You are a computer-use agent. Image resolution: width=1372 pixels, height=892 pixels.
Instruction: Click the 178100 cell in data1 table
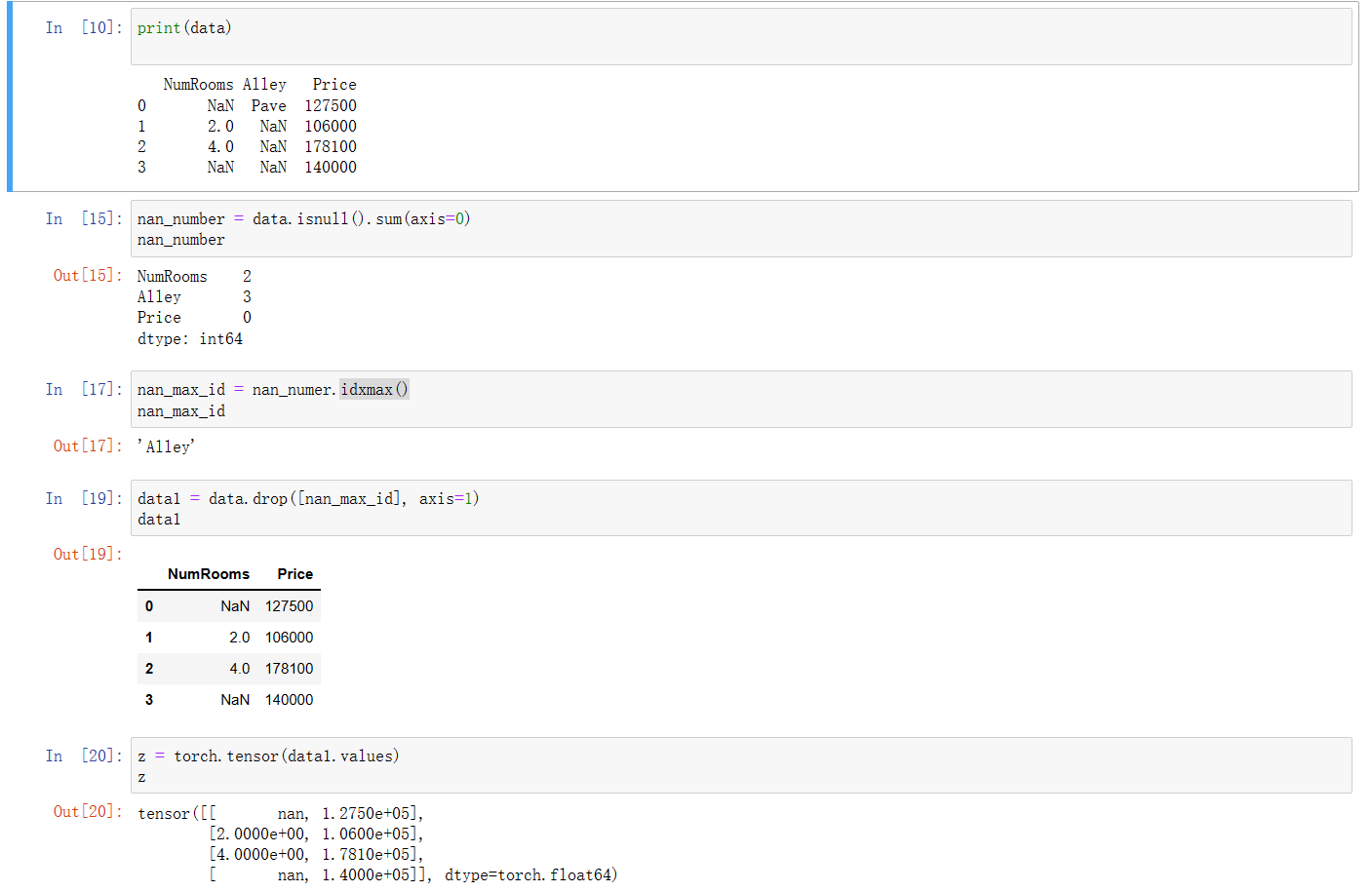(290, 669)
